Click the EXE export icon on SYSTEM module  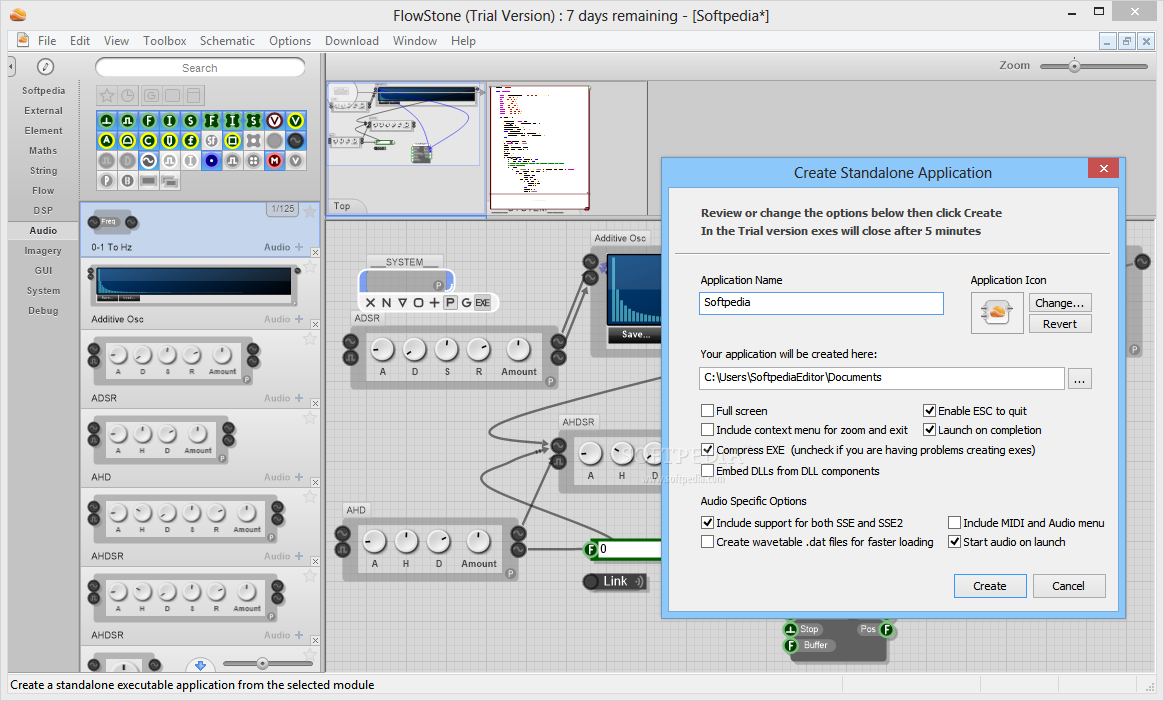click(483, 302)
